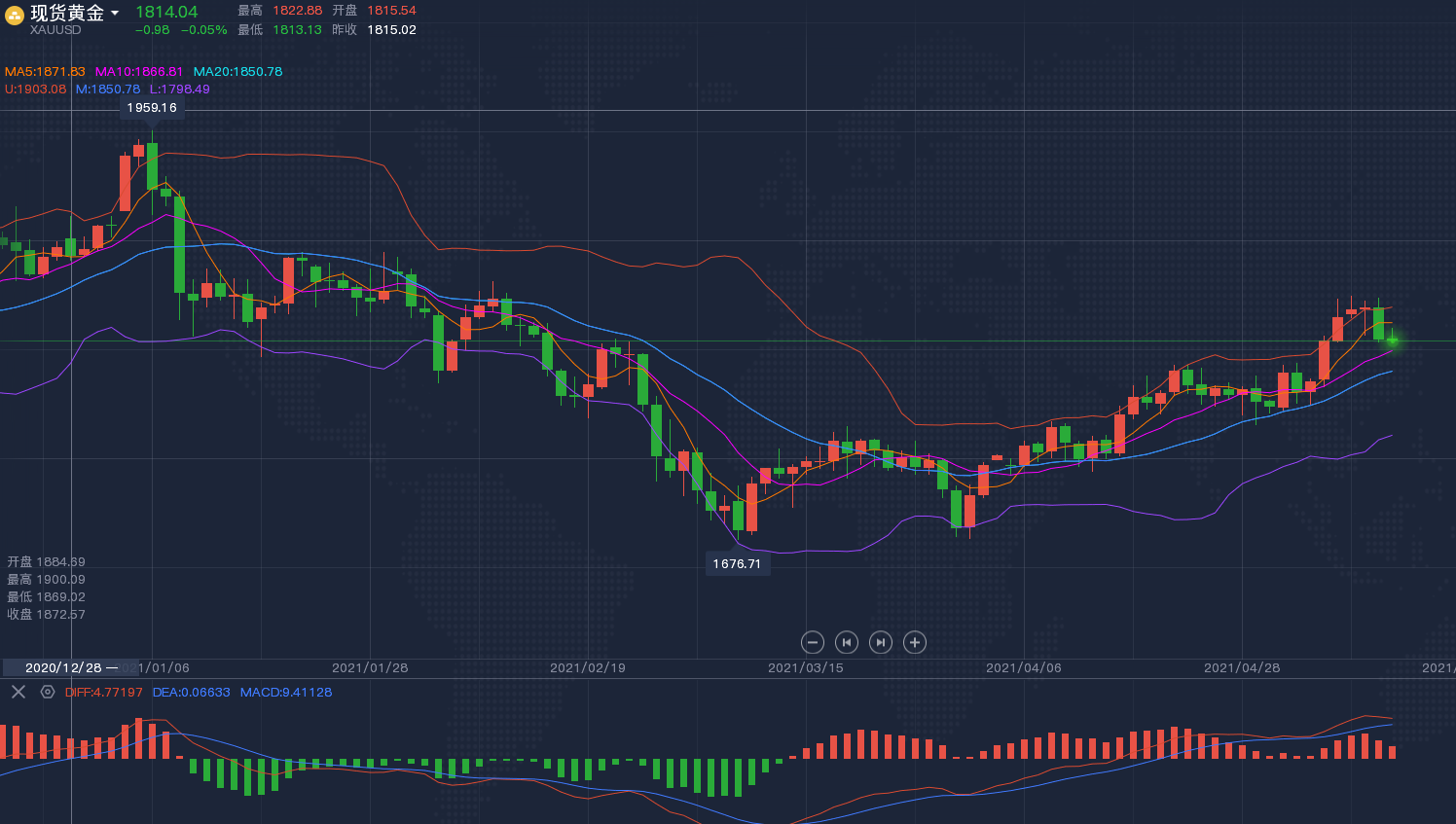Click the MA5:1871.83 indicator label
This screenshot has width=1456, height=824.
click(x=45, y=72)
